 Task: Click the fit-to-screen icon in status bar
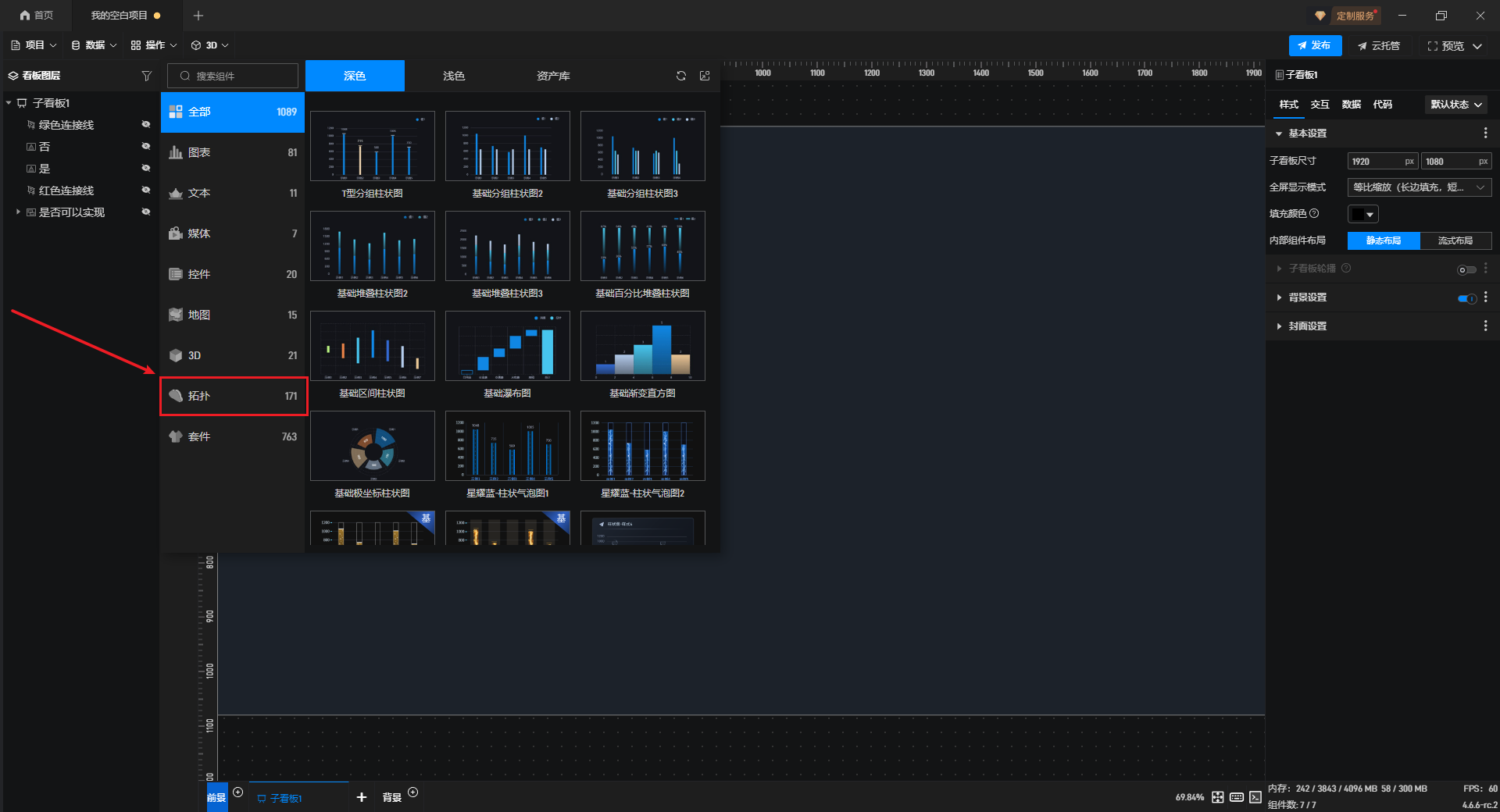(x=1218, y=797)
